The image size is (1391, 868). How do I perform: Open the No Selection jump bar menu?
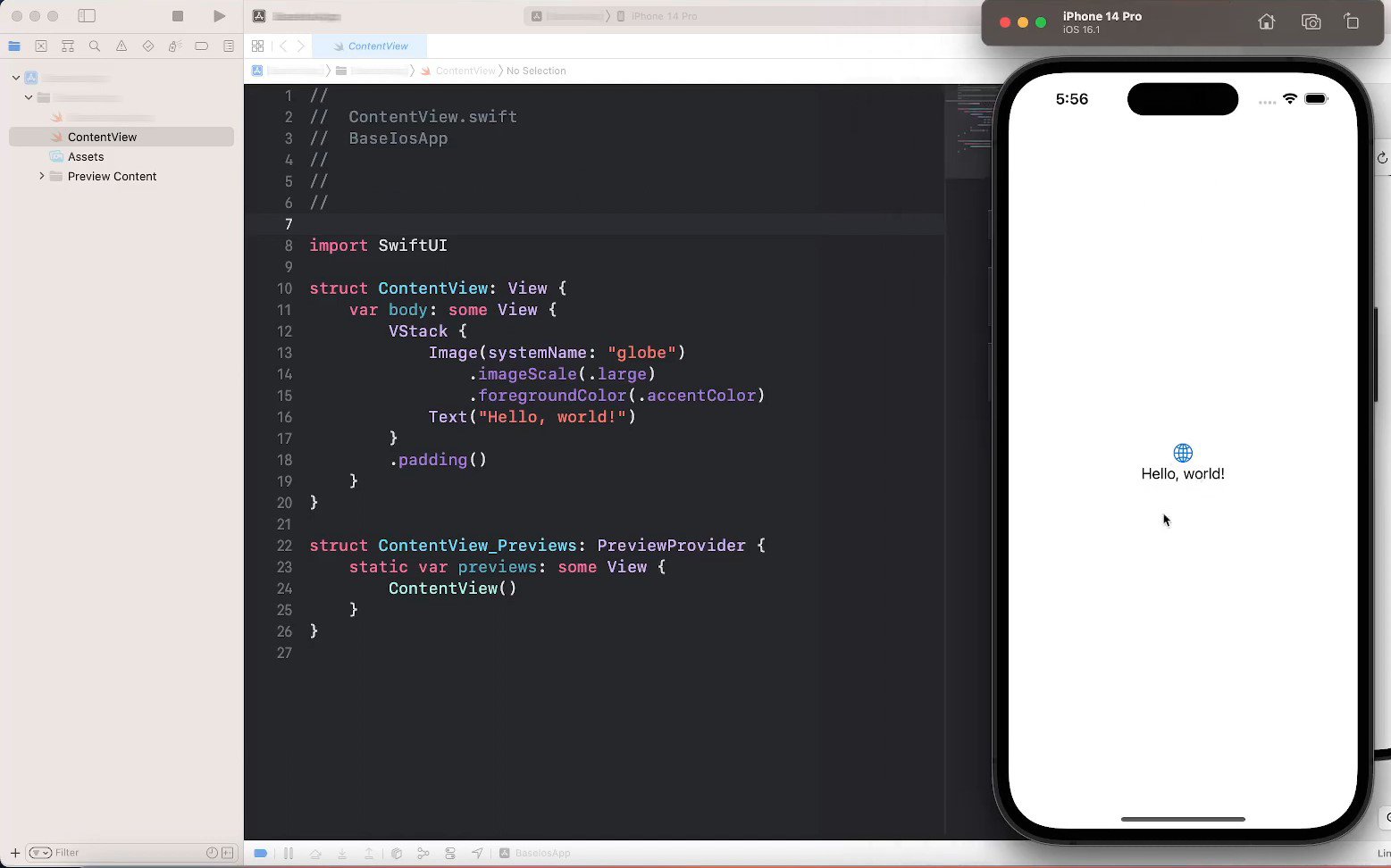click(x=536, y=71)
